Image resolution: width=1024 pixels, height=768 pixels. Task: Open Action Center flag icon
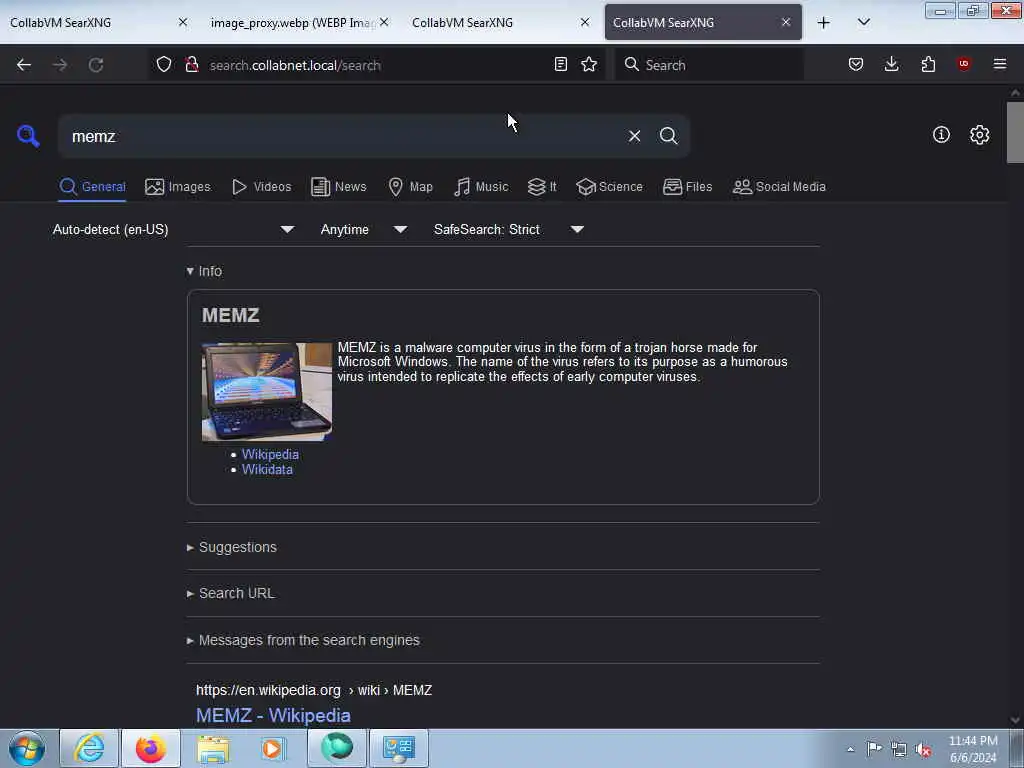point(874,748)
